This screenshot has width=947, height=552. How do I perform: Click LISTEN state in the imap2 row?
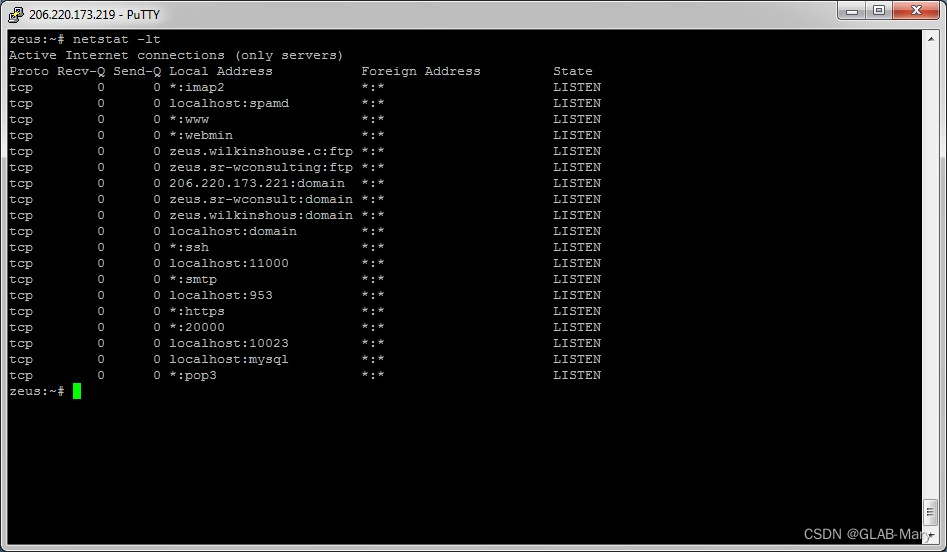point(577,88)
